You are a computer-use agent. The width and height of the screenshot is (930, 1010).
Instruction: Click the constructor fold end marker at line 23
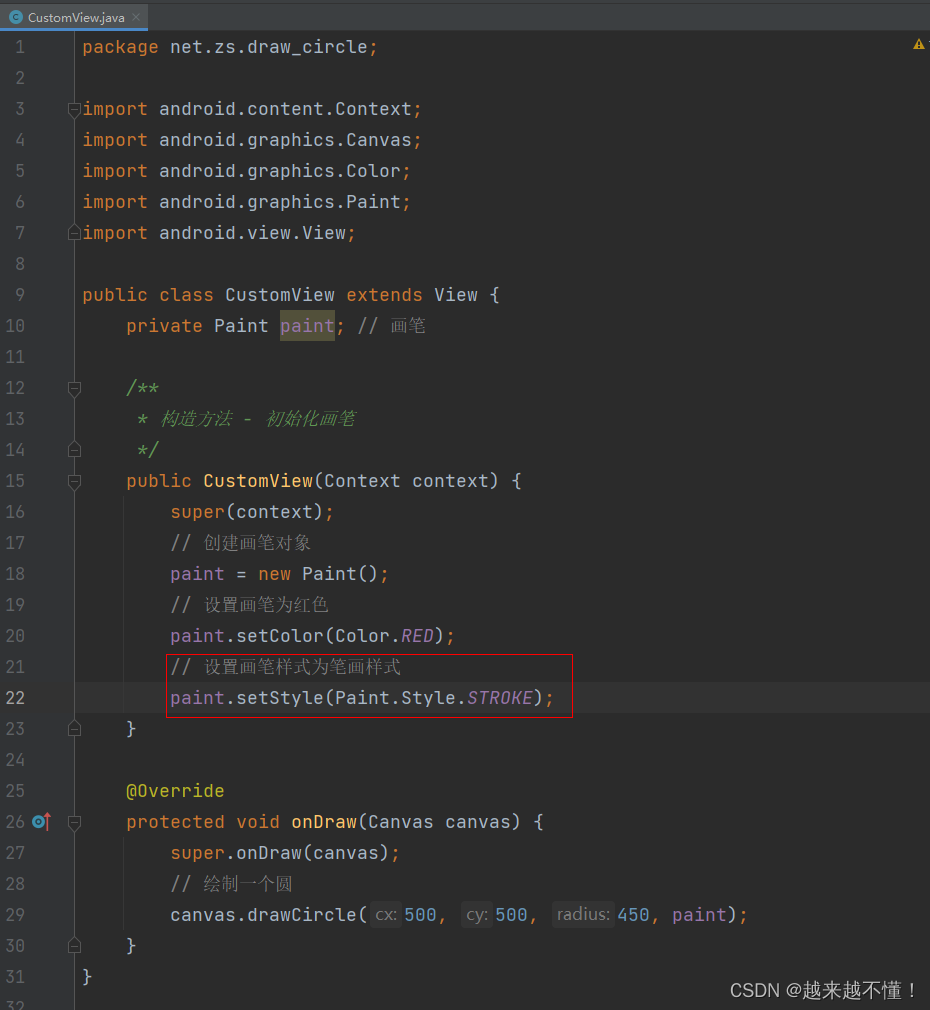(x=74, y=729)
